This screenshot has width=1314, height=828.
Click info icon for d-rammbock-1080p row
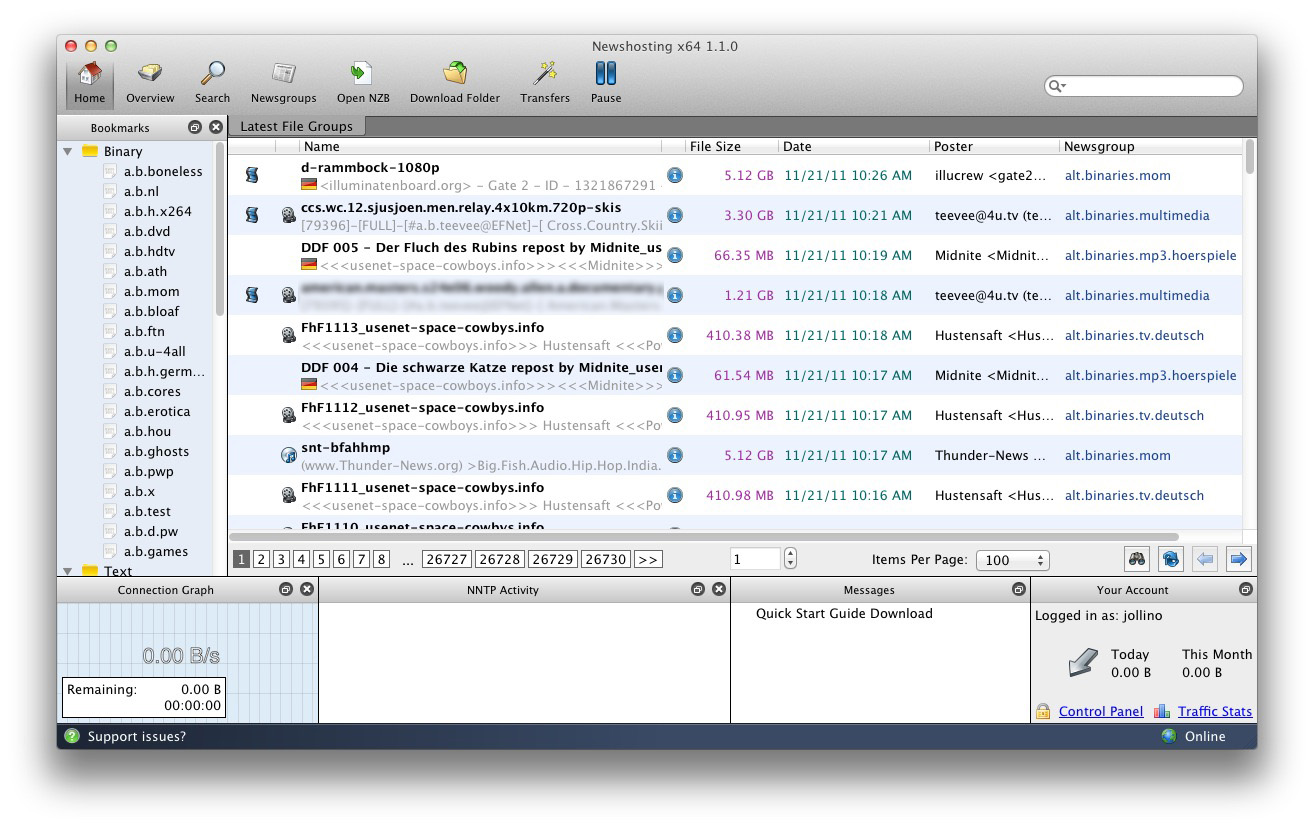[x=675, y=175]
